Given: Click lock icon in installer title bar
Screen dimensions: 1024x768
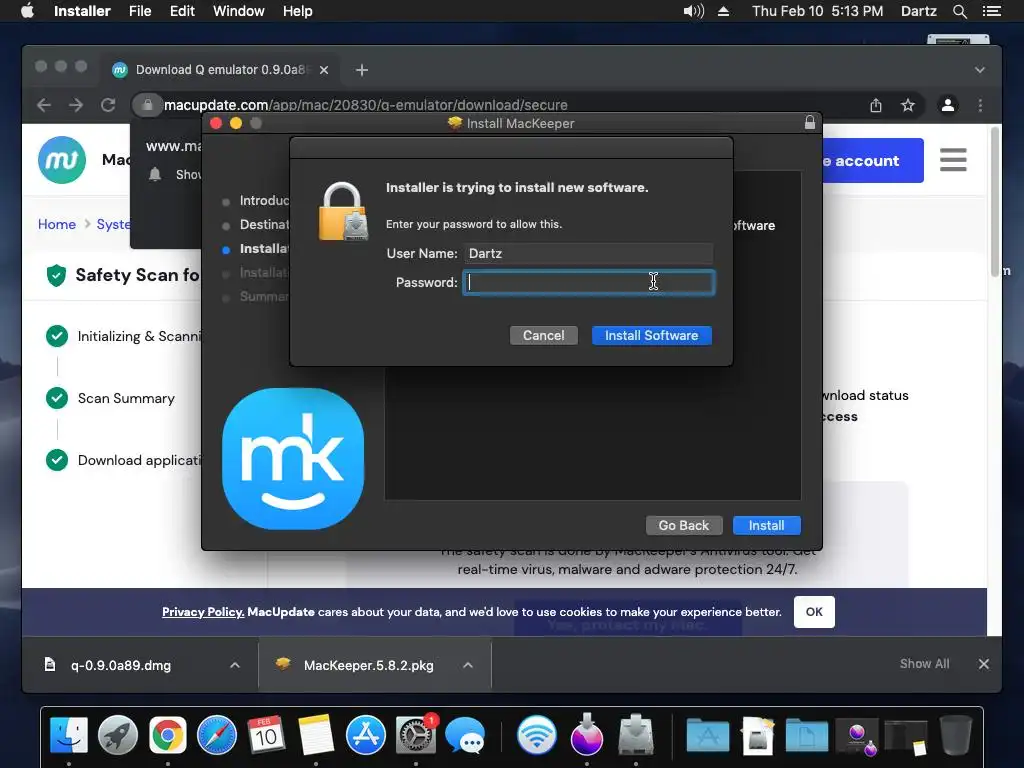Looking at the screenshot, I should click(810, 122).
